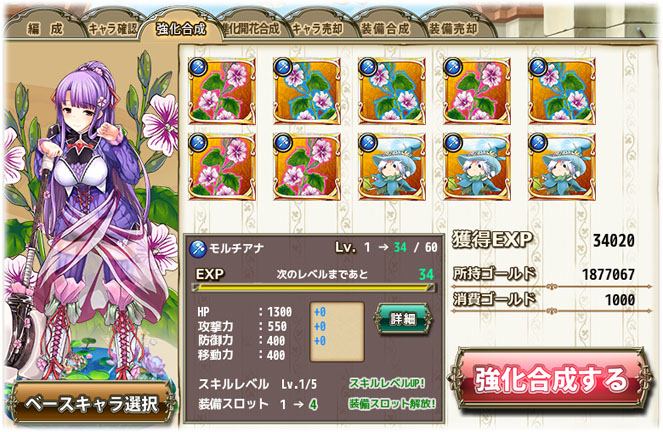Viewport: 663px width, 432px height.
Task: Click the blue attribute icon beside モルチアナ
Action: coord(197,249)
